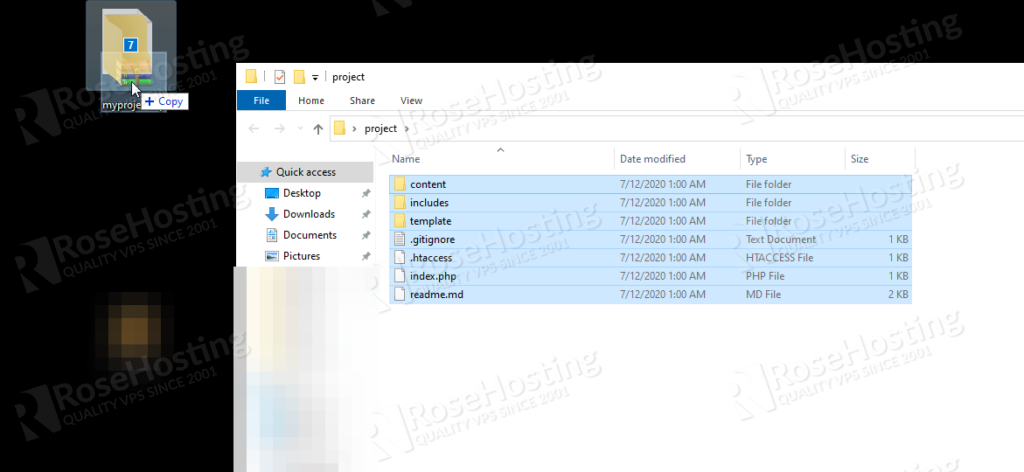This screenshot has width=1024, height=472.
Task: Click the Properties checkmark icon in quick access toolbar
Action: tap(280, 77)
